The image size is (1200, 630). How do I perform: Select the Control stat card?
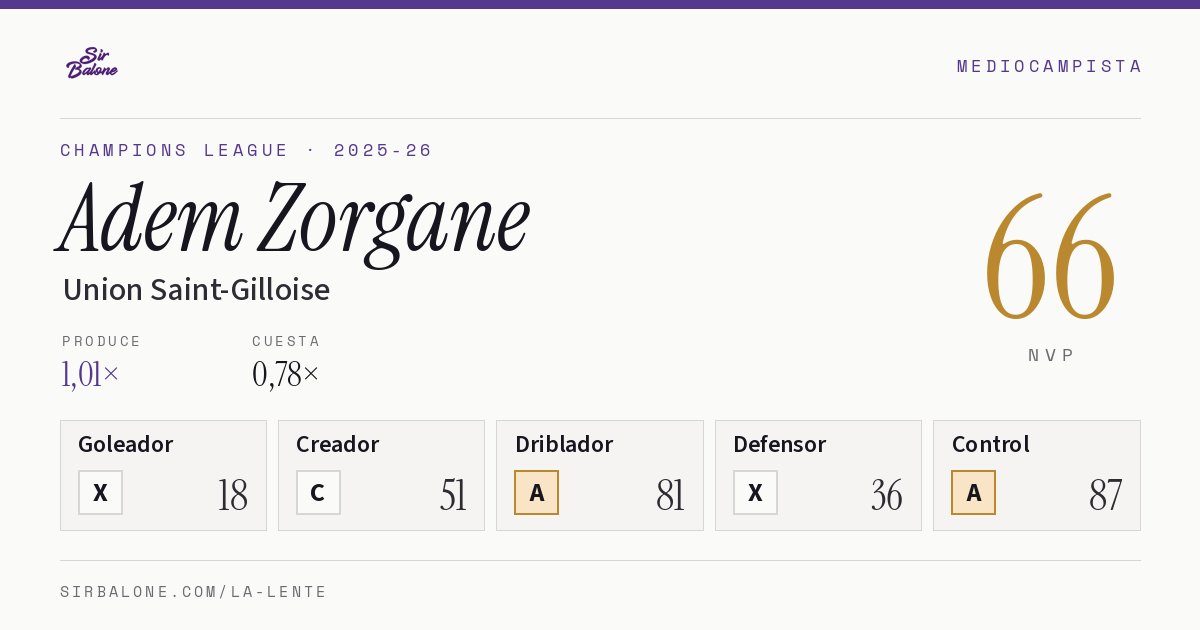point(1037,475)
